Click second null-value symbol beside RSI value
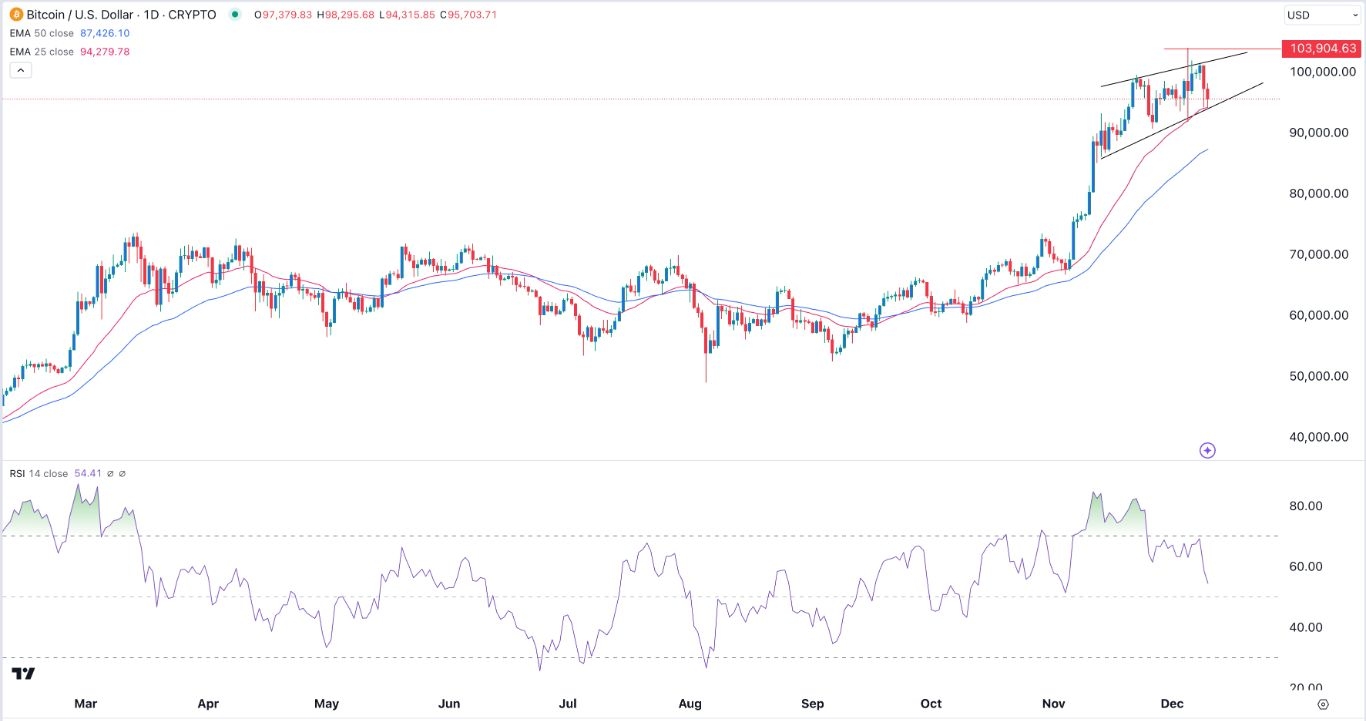Screen dimensions: 1366x721 coord(123,473)
